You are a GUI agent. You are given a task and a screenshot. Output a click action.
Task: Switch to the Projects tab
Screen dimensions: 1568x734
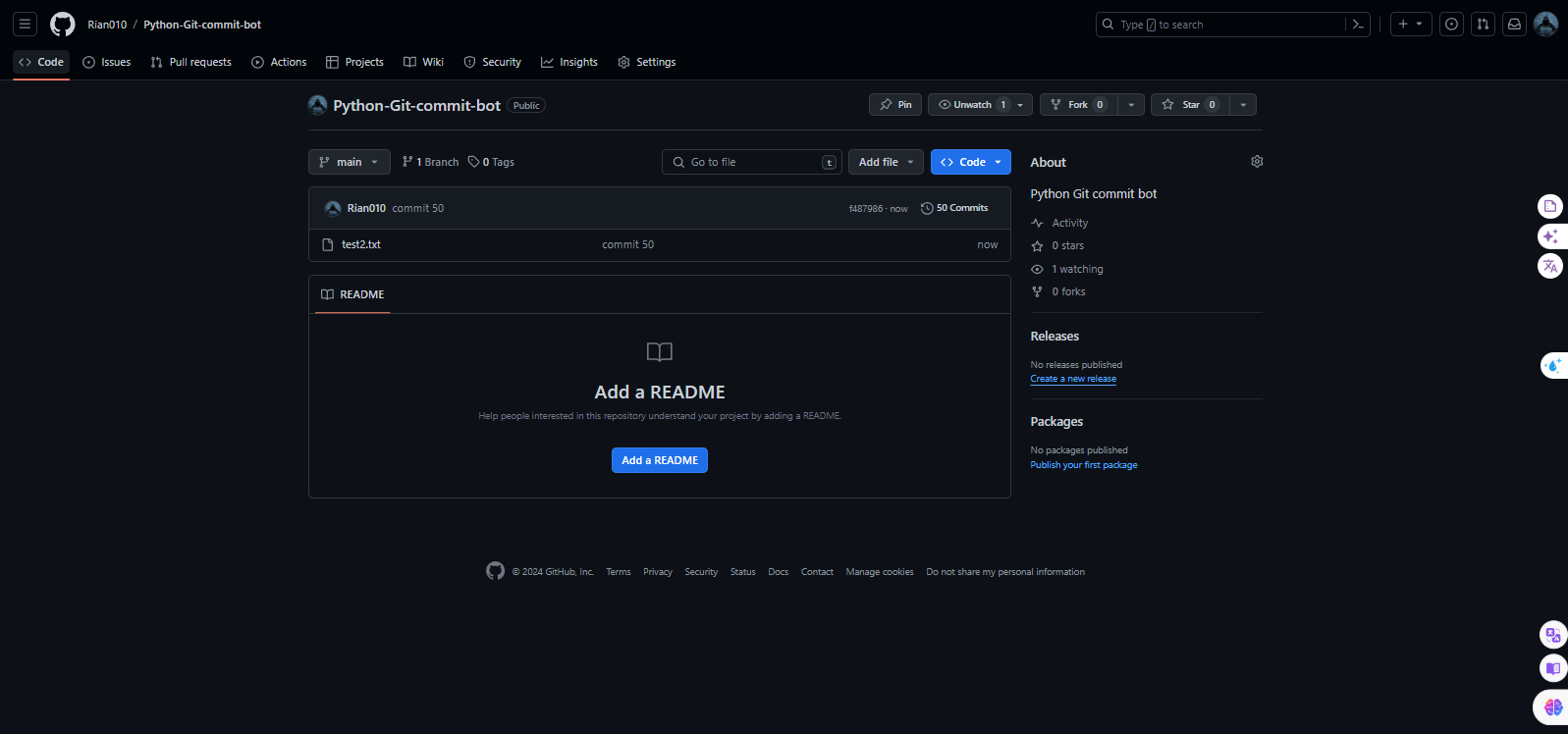pyautogui.click(x=354, y=62)
